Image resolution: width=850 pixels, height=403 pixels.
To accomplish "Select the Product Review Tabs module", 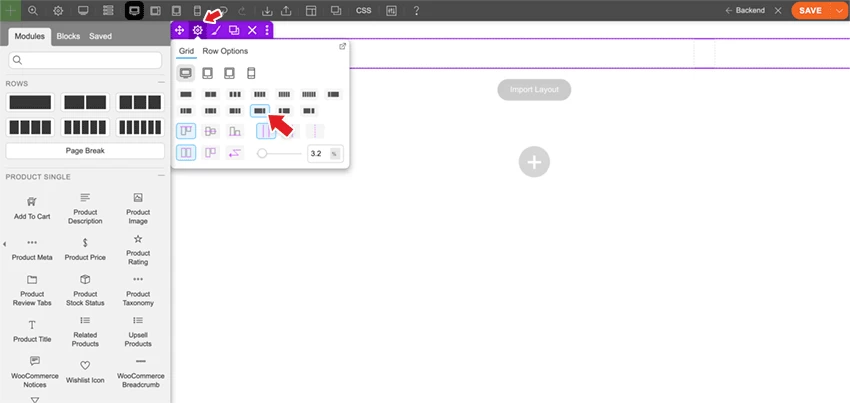I will pos(32,291).
